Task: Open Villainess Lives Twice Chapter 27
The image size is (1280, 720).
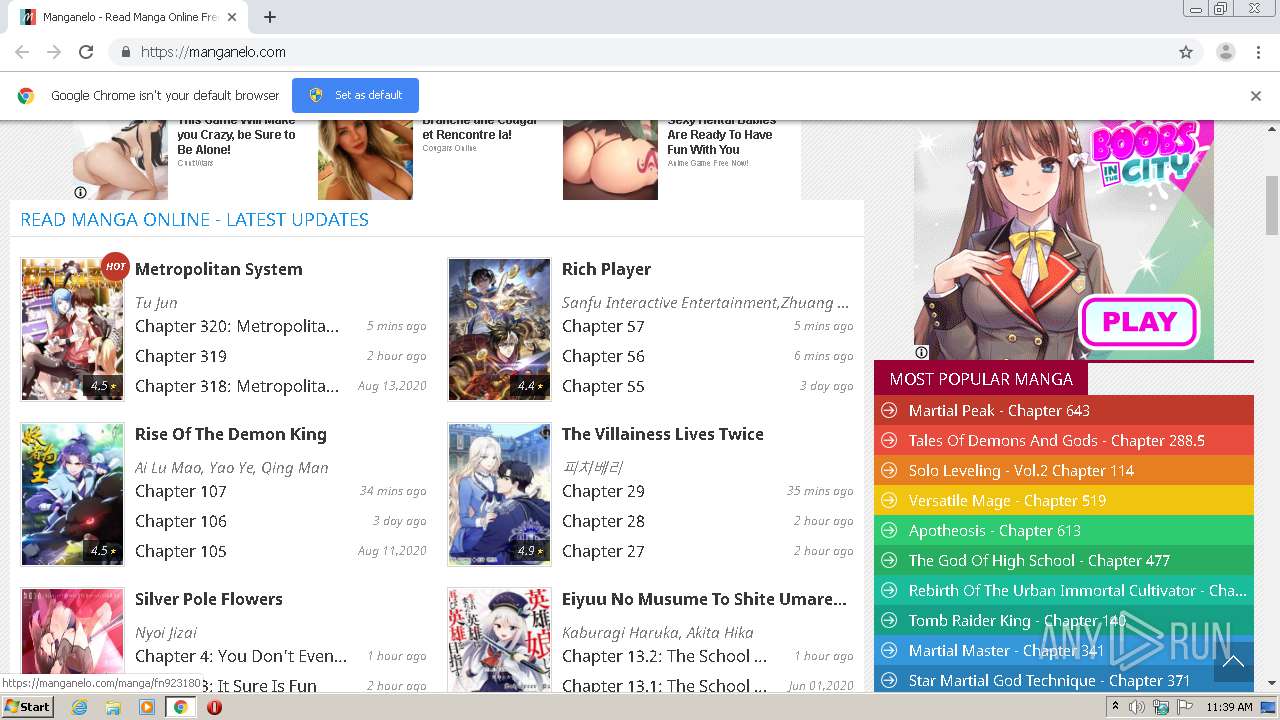Action: coord(603,551)
